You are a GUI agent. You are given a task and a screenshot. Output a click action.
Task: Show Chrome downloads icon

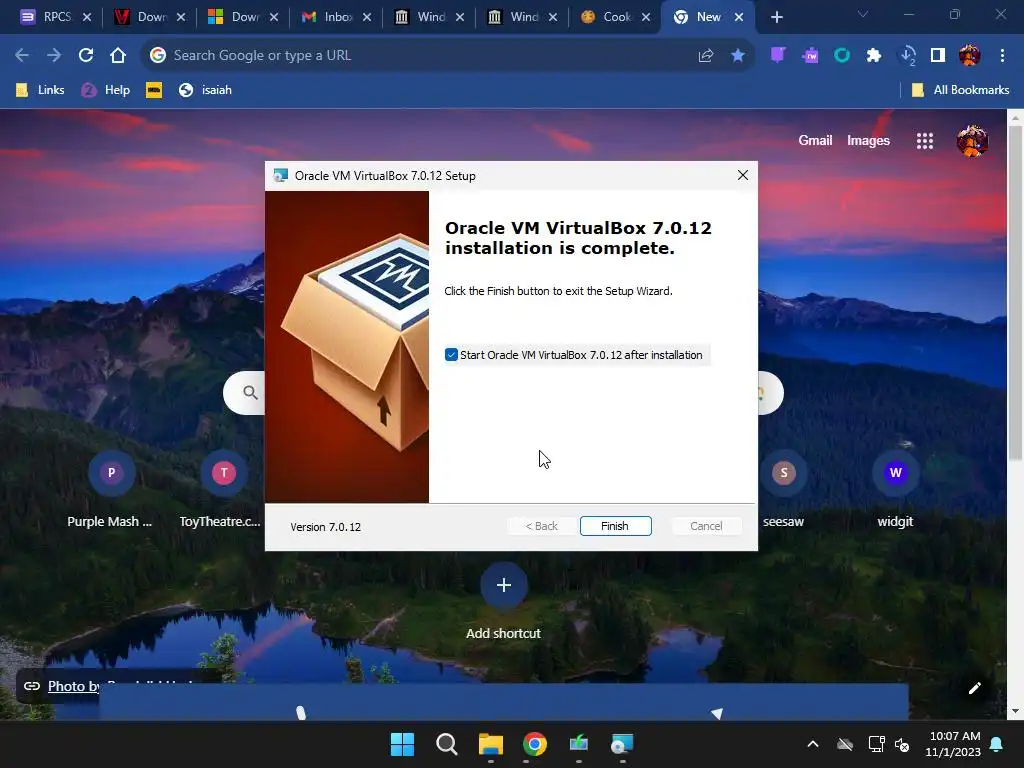coord(907,56)
